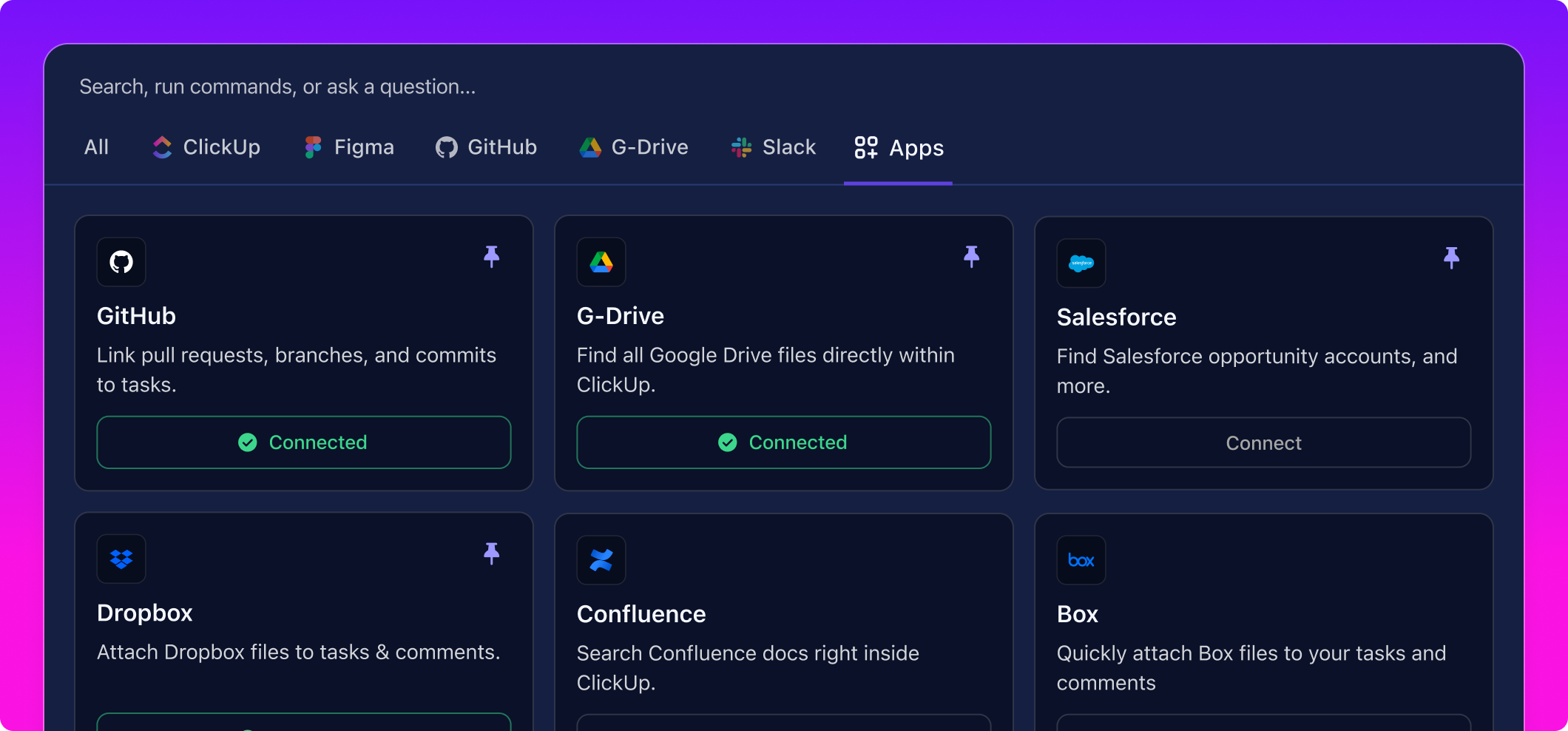Click the Connected button on G-Drive card
Viewport: 1568px width, 731px height.
784,442
